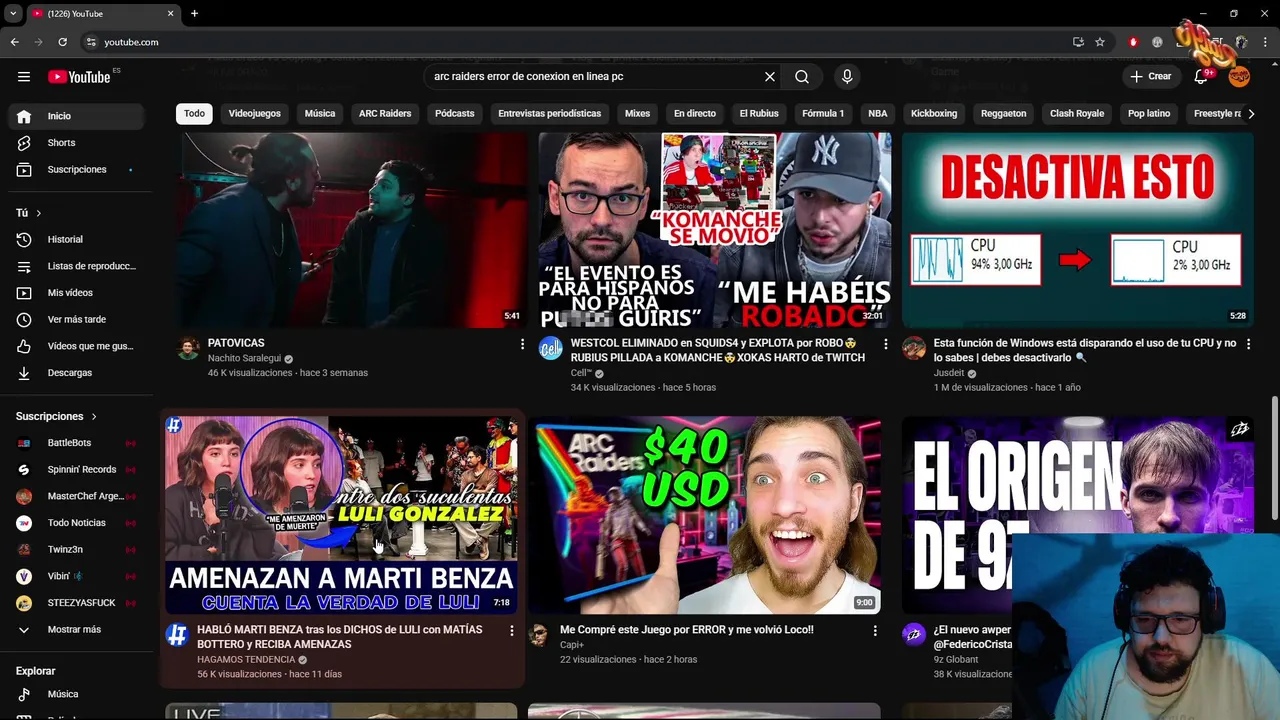Go back with browser back arrow
The height and width of the screenshot is (720, 1280).
[x=15, y=42]
